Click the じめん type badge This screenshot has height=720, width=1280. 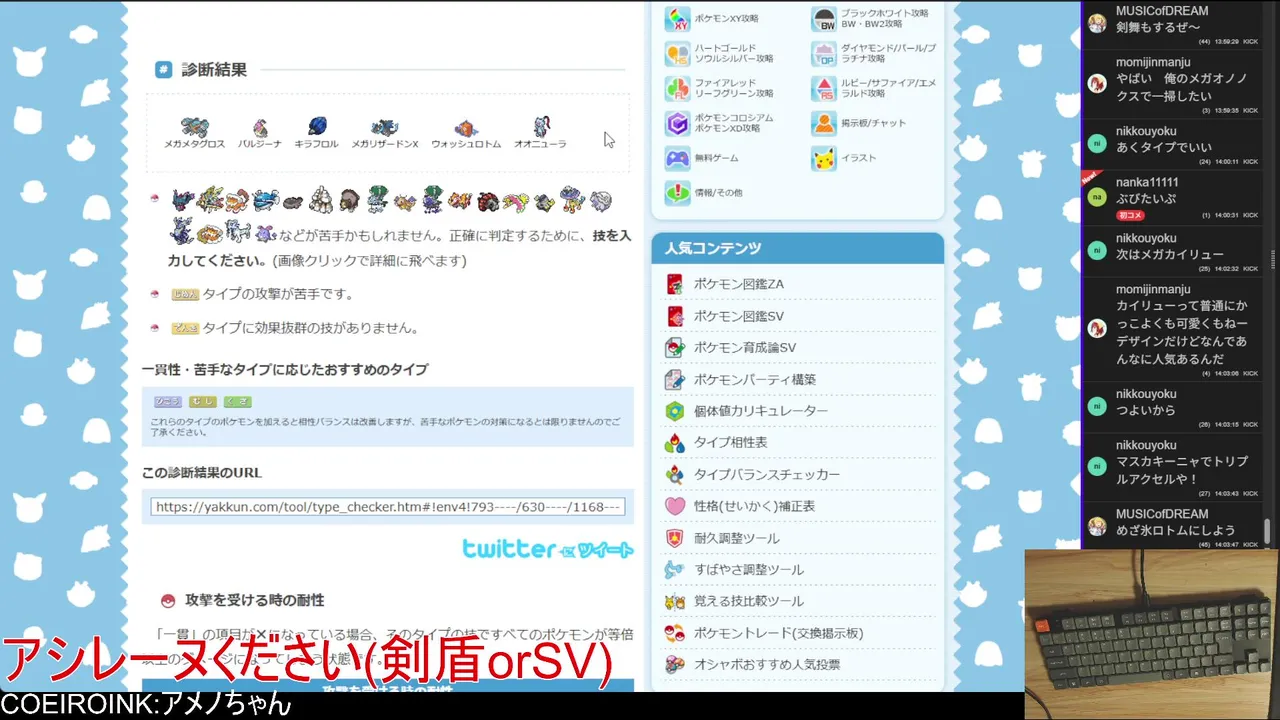coord(185,294)
